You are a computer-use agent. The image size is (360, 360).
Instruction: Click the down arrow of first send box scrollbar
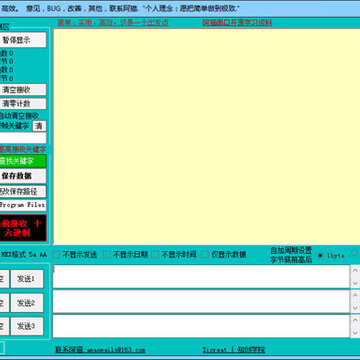point(355,283)
